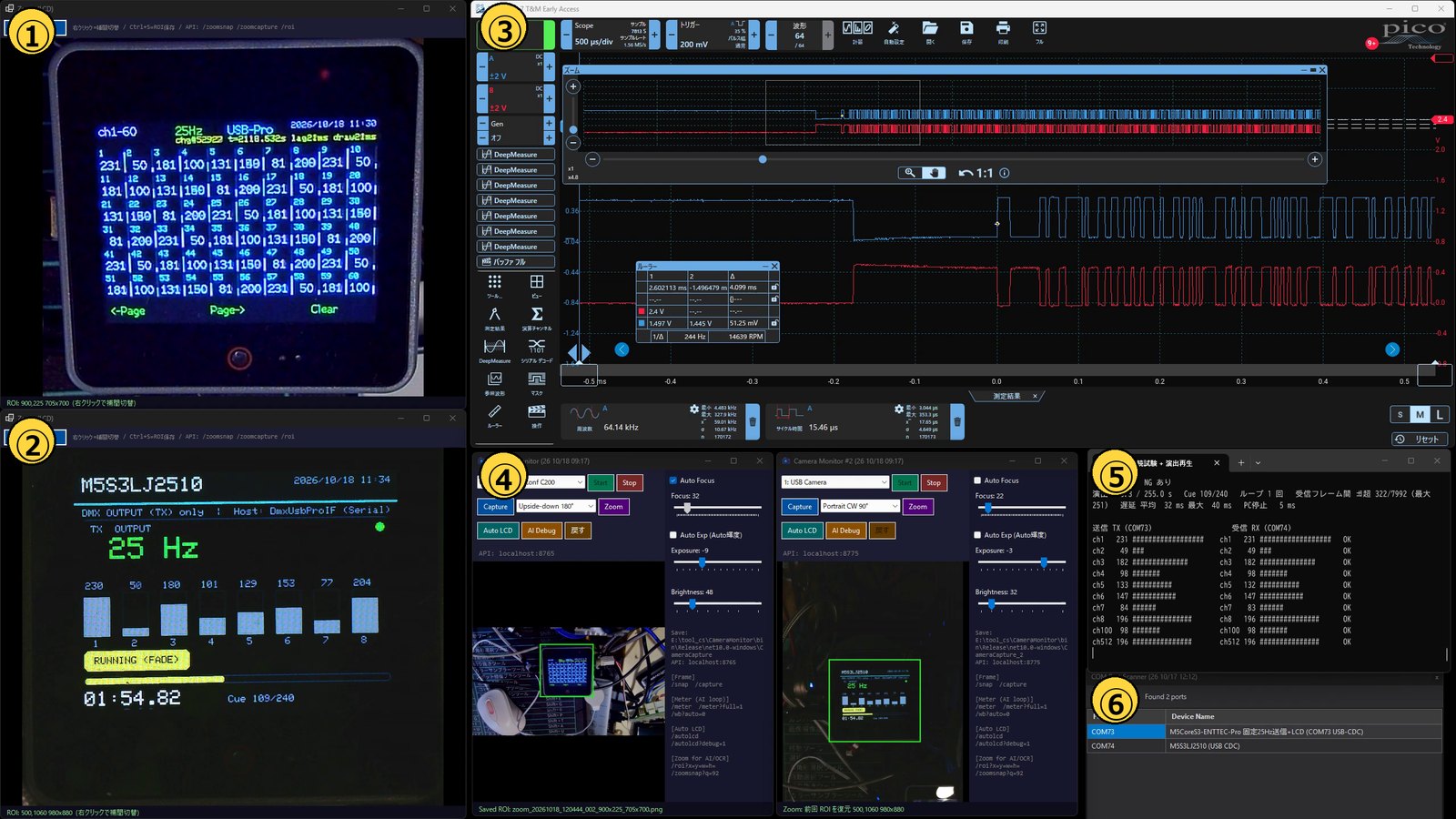
Task: Open the terminal tab list dropdown arrow
Action: [x=1259, y=463]
